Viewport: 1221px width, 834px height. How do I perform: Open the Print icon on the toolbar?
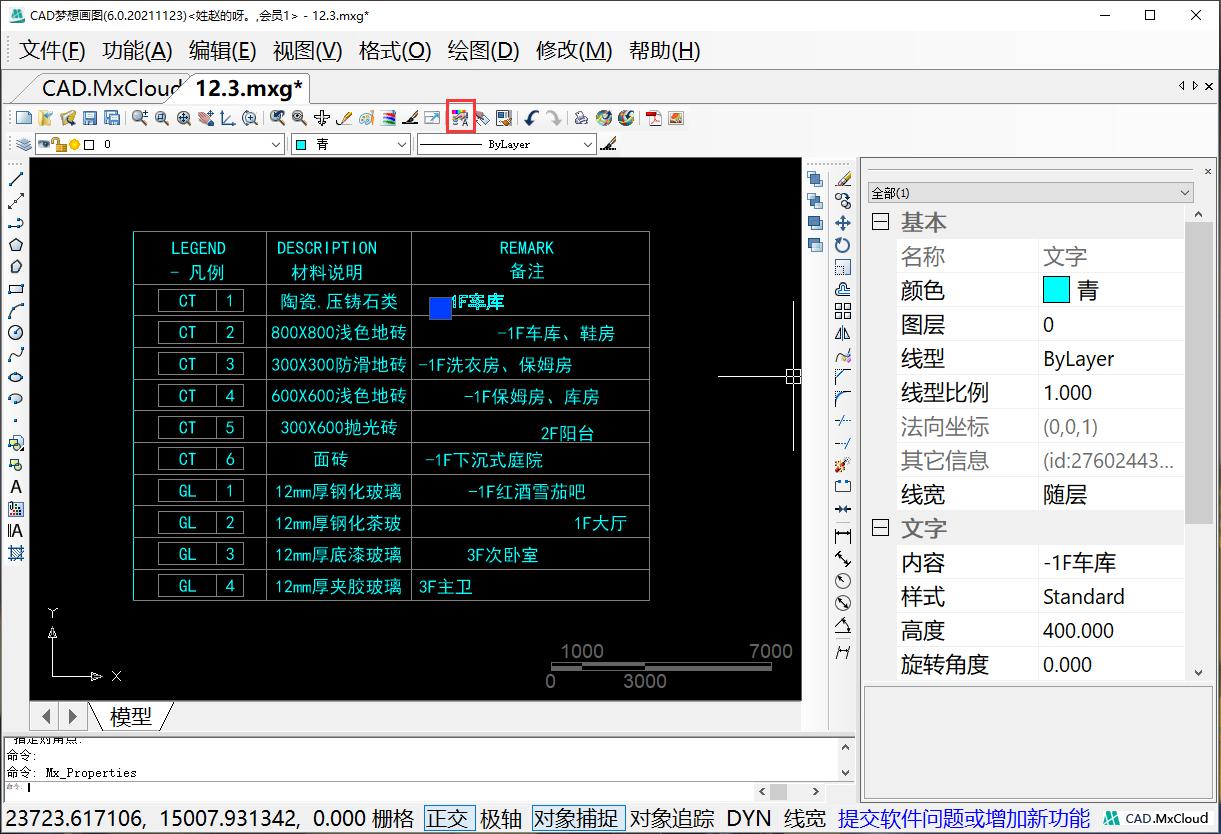click(x=580, y=118)
